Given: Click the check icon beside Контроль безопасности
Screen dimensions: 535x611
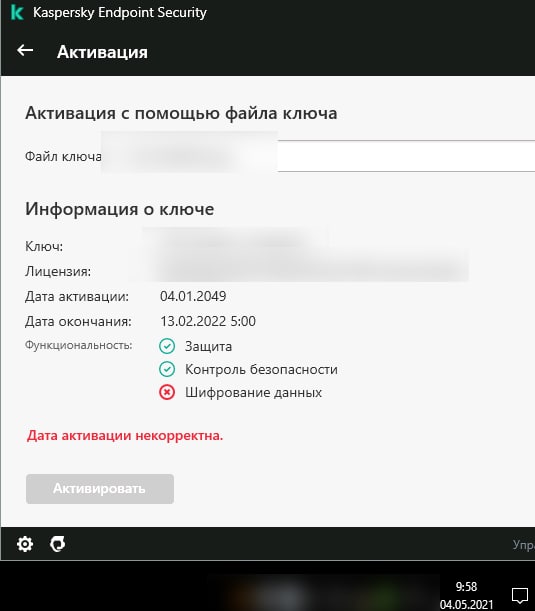Looking at the screenshot, I should tap(167, 369).
